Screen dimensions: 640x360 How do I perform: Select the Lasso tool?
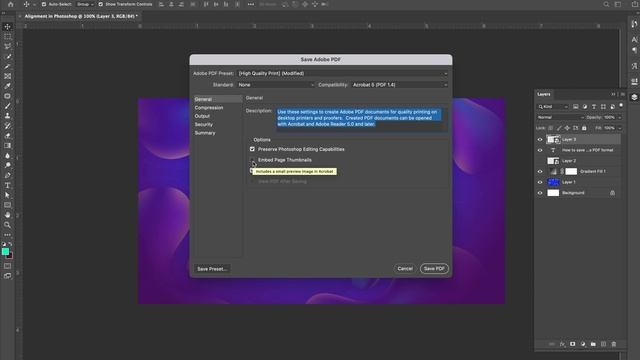point(7,47)
